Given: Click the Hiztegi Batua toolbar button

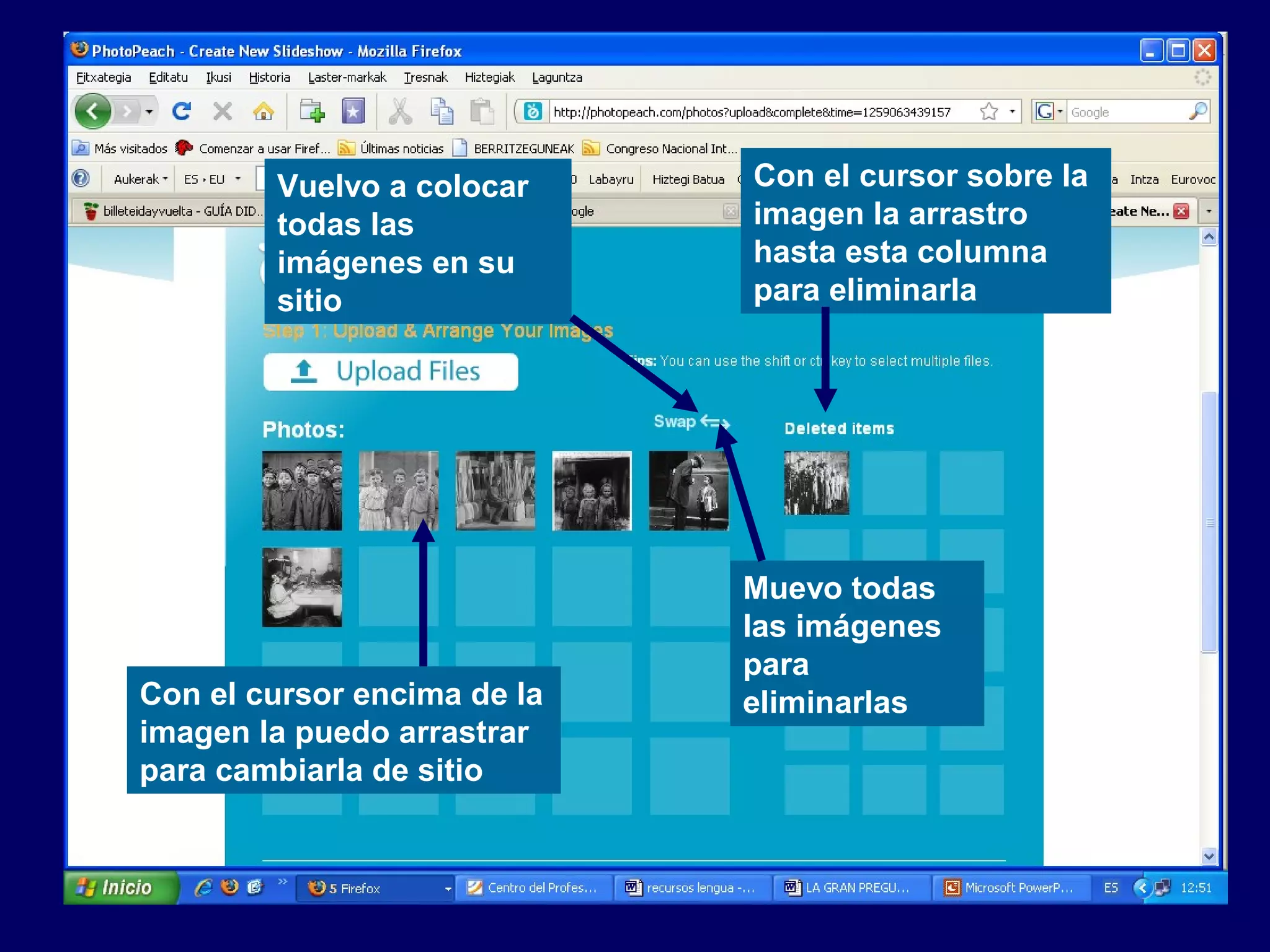Looking at the screenshot, I should click(688, 179).
